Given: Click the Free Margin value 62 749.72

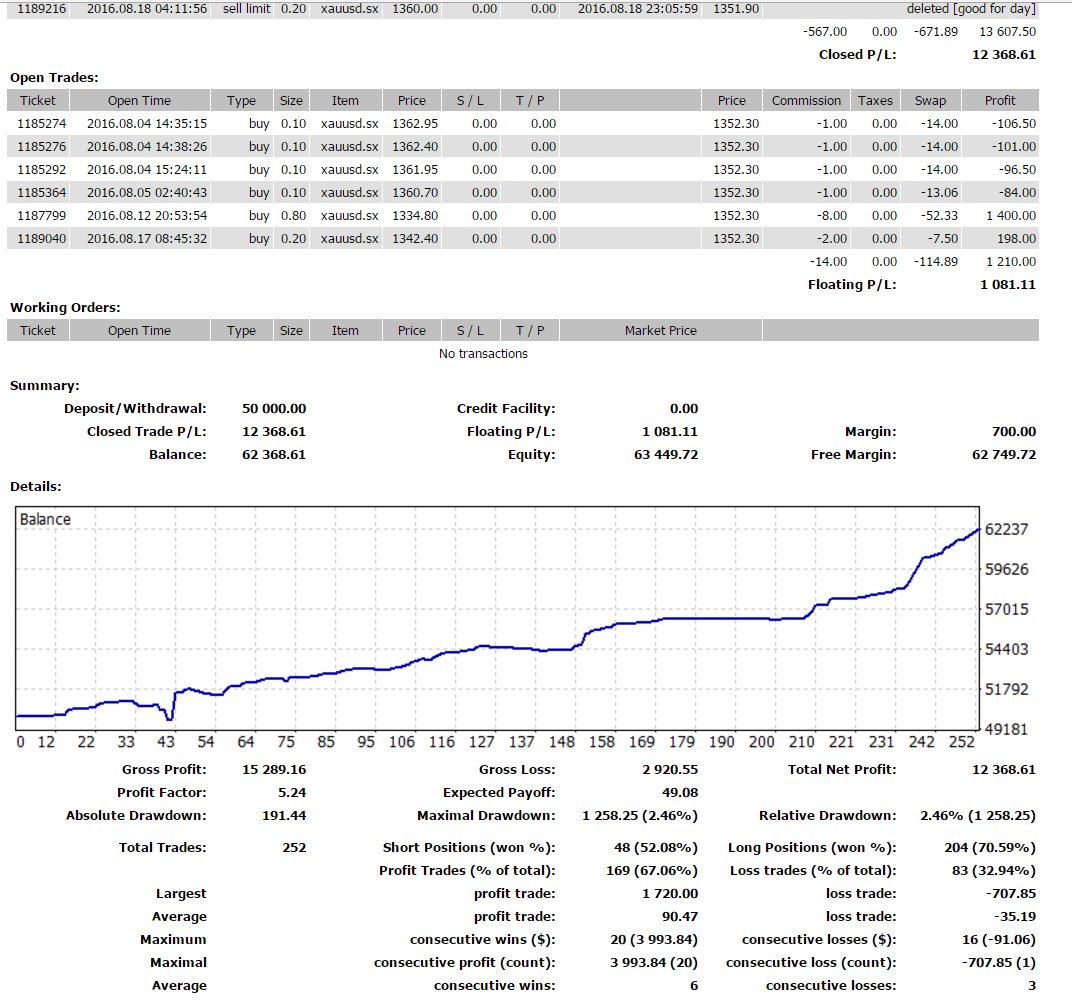Looking at the screenshot, I should tap(1004, 455).
